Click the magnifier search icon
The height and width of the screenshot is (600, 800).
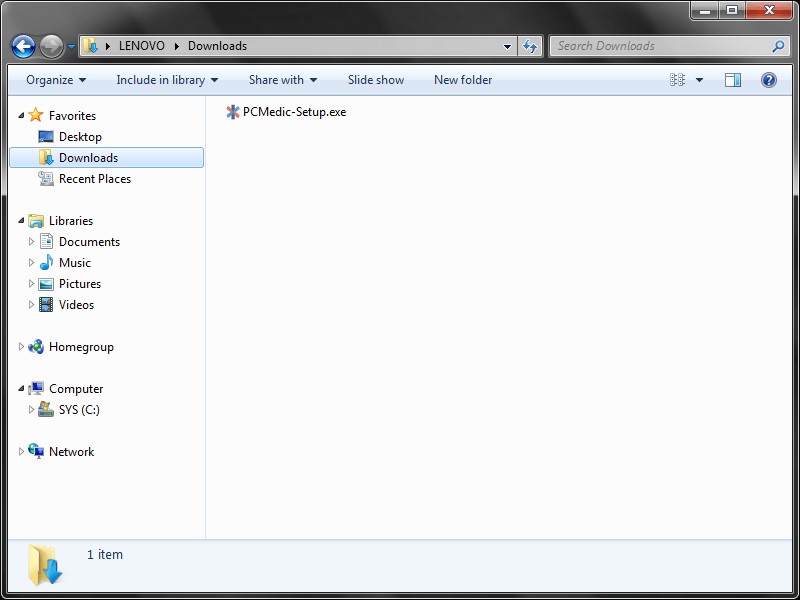pyautogui.click(x=778, y=46)
